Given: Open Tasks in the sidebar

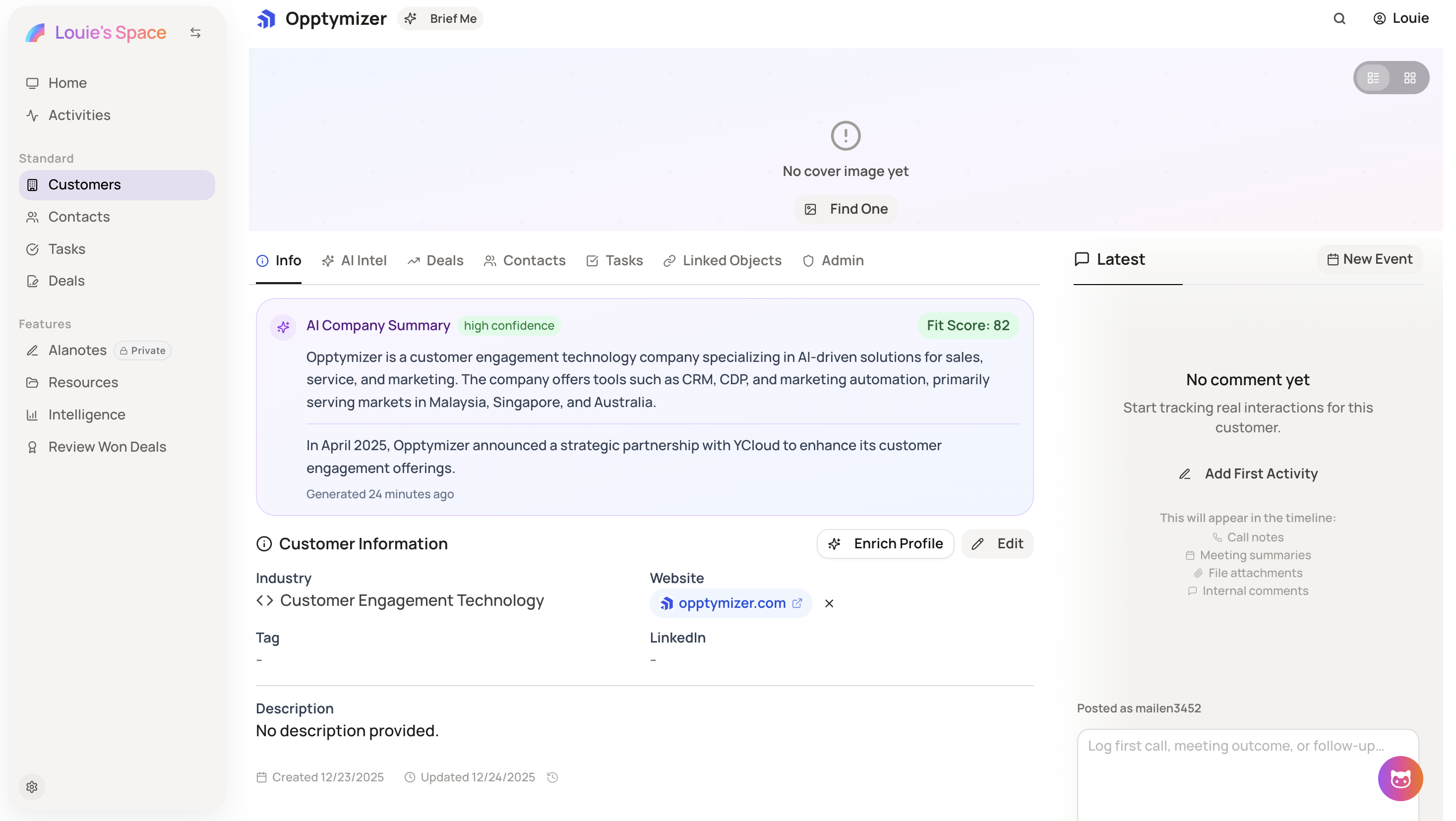Looking at the screenshot, I should click(x=117, y=249).
